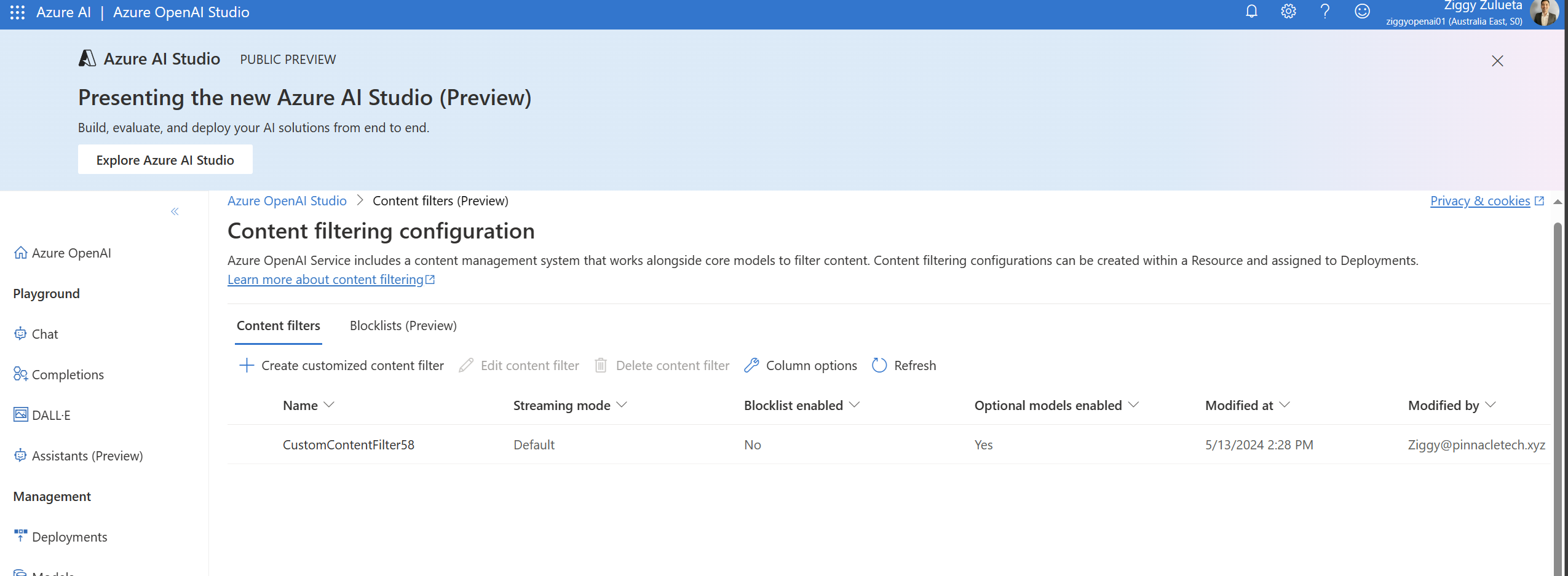1568x576 pixels.
Task: Click external link icon beside Privacy & cookies
Action: 1539,201
